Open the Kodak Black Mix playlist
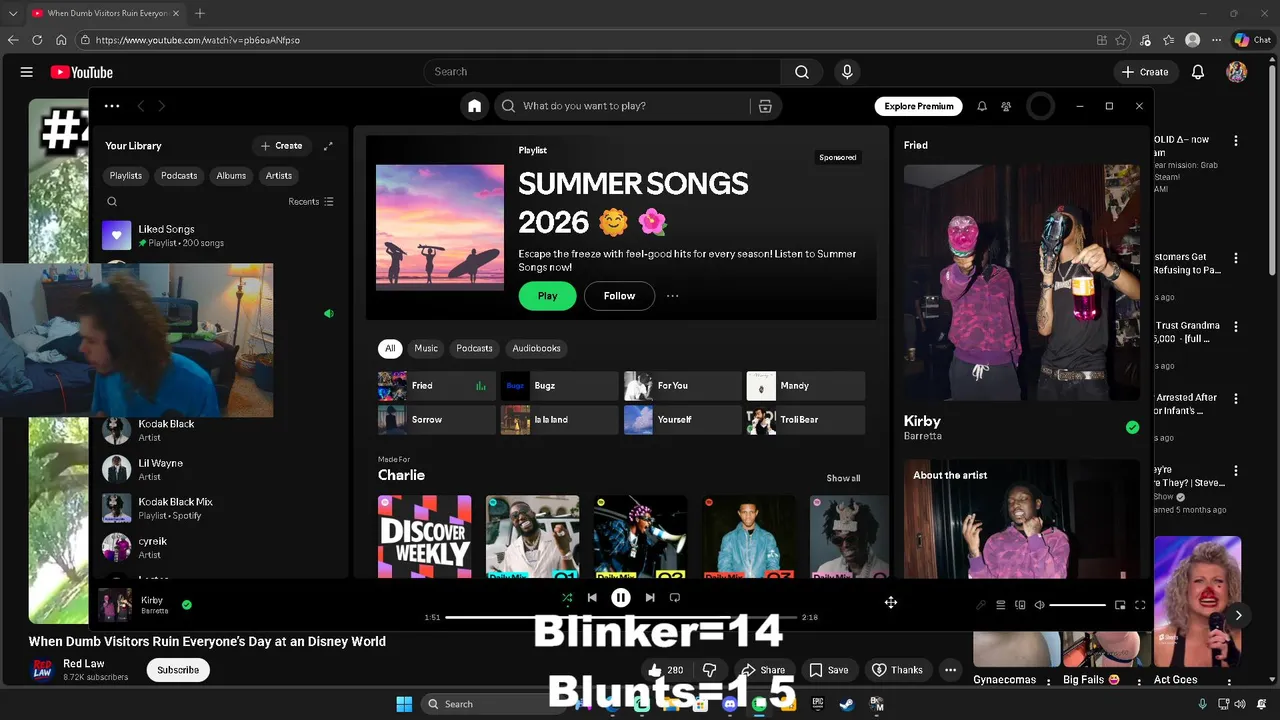This screenshot has width=1280, height=720. [220, 508]
